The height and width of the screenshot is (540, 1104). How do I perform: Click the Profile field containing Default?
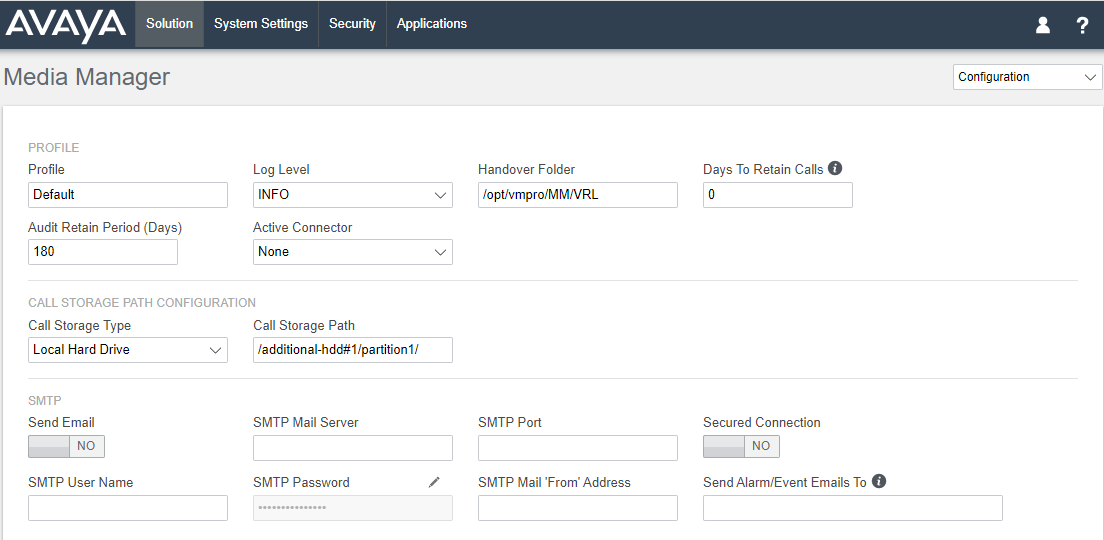[x=128, y=195]
